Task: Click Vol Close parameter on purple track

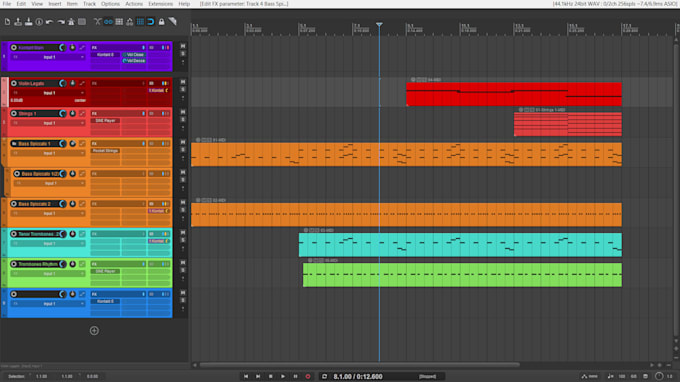Action: coord(134,55)
